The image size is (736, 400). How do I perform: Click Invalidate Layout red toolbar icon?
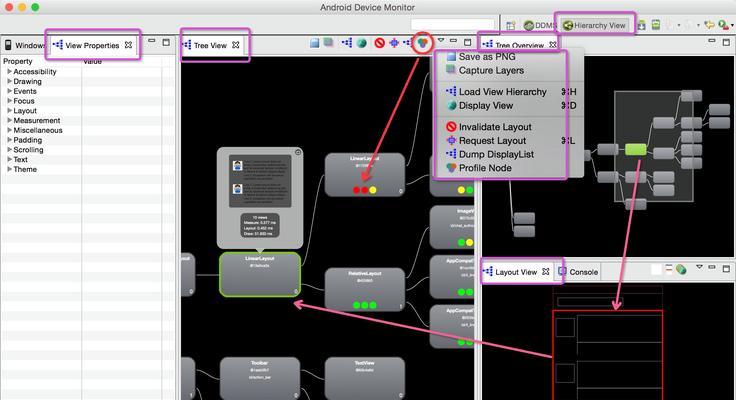tap(380, 43)
